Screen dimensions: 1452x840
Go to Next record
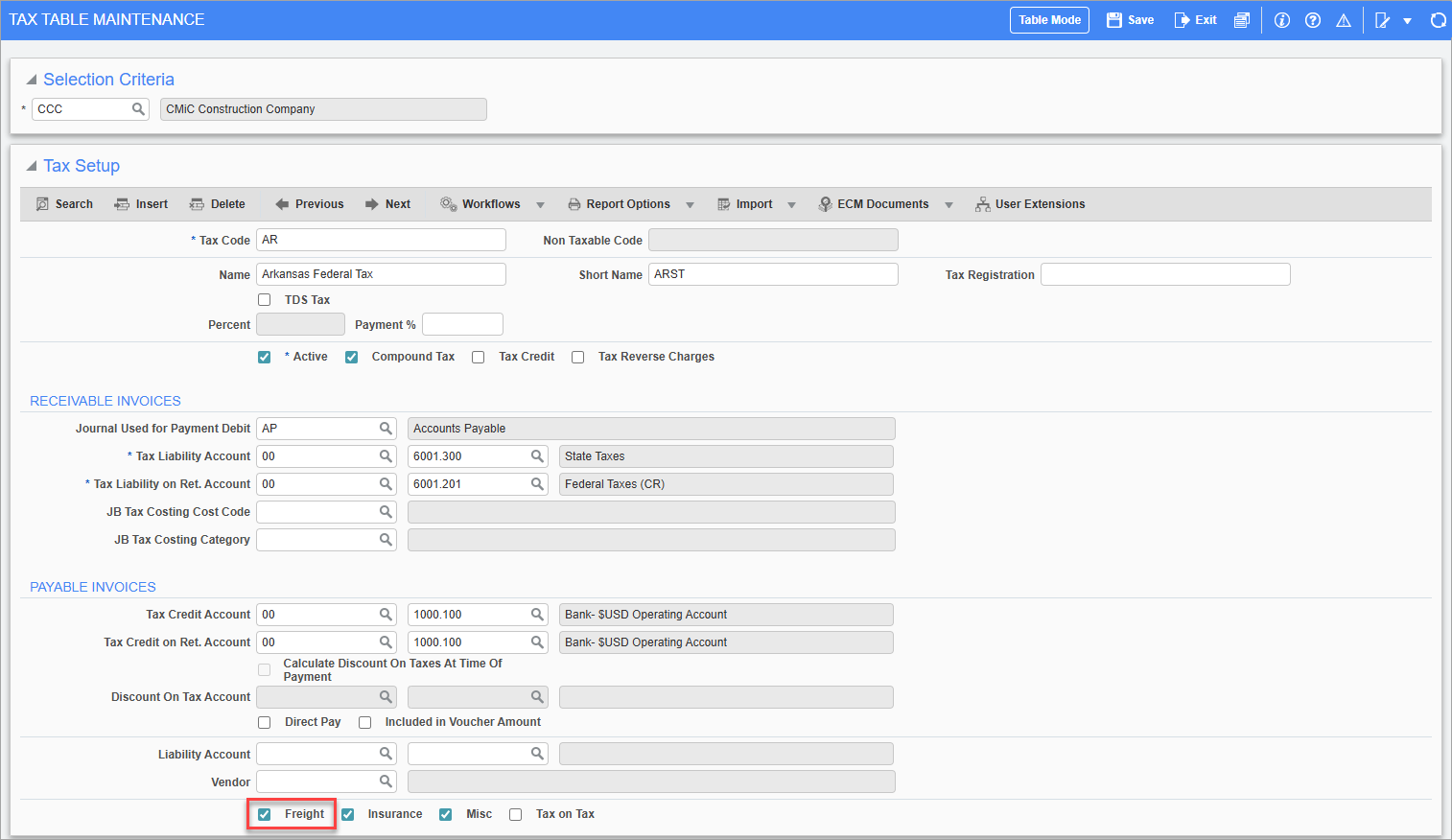pyautogui.click(x=387, y=204)
